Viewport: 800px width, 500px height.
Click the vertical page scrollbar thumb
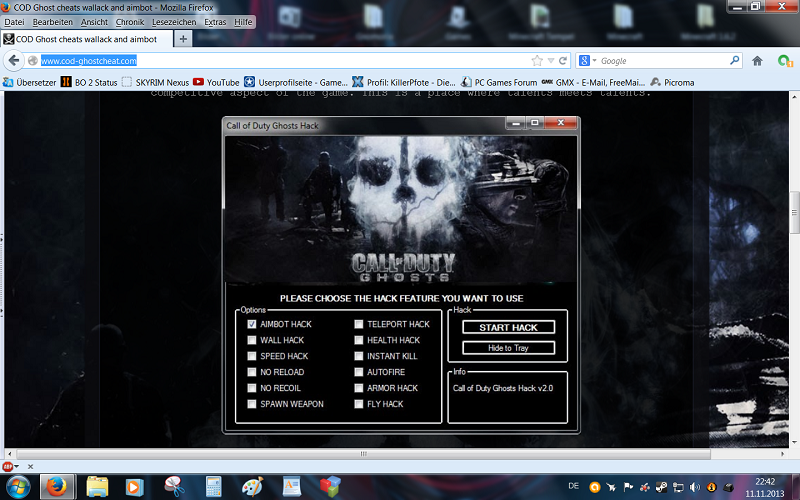tap(794, 212)
